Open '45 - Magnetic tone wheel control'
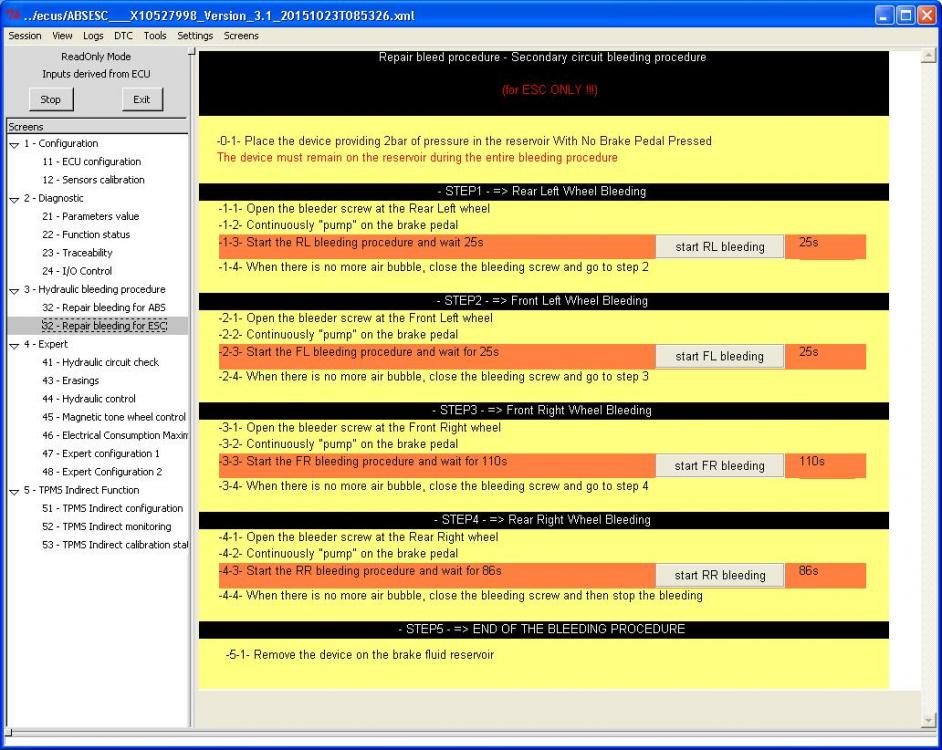 point(114,417)
